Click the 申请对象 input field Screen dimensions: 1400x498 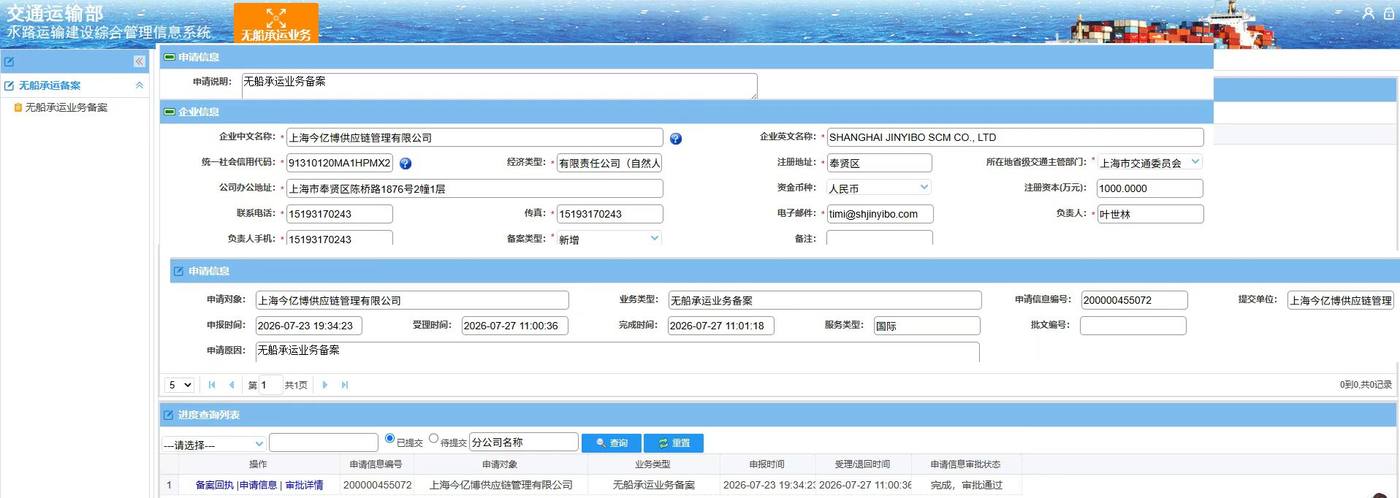point(412,300)
